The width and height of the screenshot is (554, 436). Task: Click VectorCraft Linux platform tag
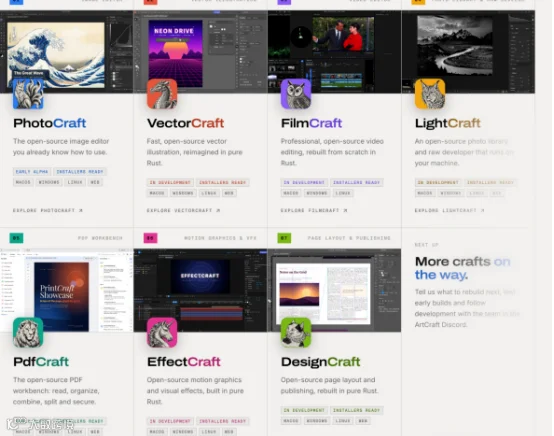(209, 193)
